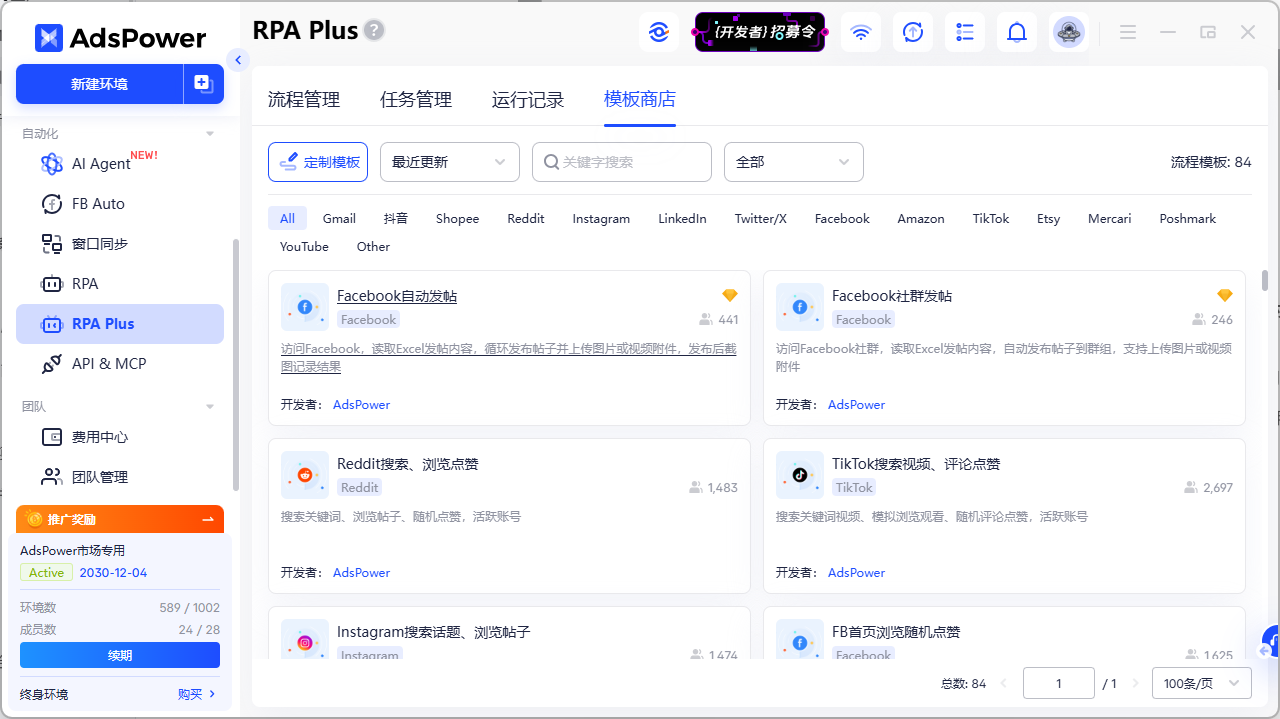Go to previous page arrow

(1004, 684)
